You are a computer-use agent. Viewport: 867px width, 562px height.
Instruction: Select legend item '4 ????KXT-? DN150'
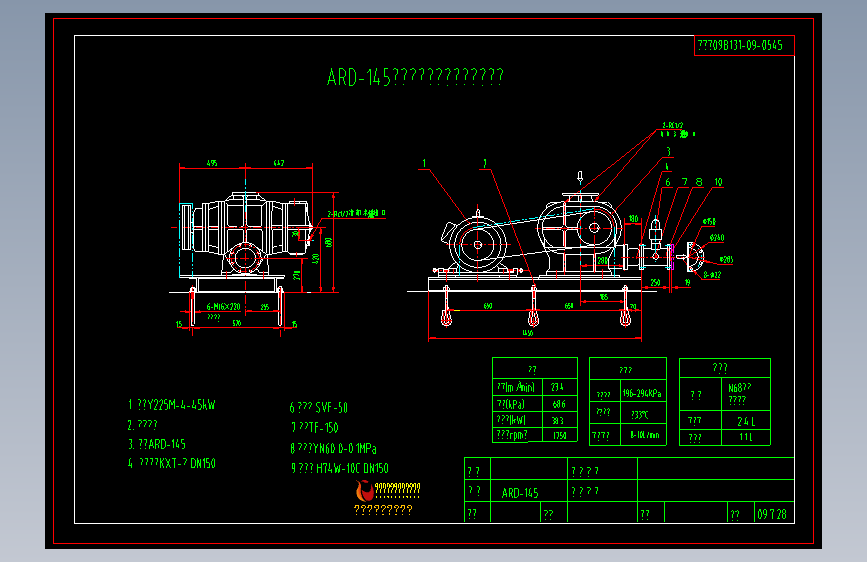point(172,464)
